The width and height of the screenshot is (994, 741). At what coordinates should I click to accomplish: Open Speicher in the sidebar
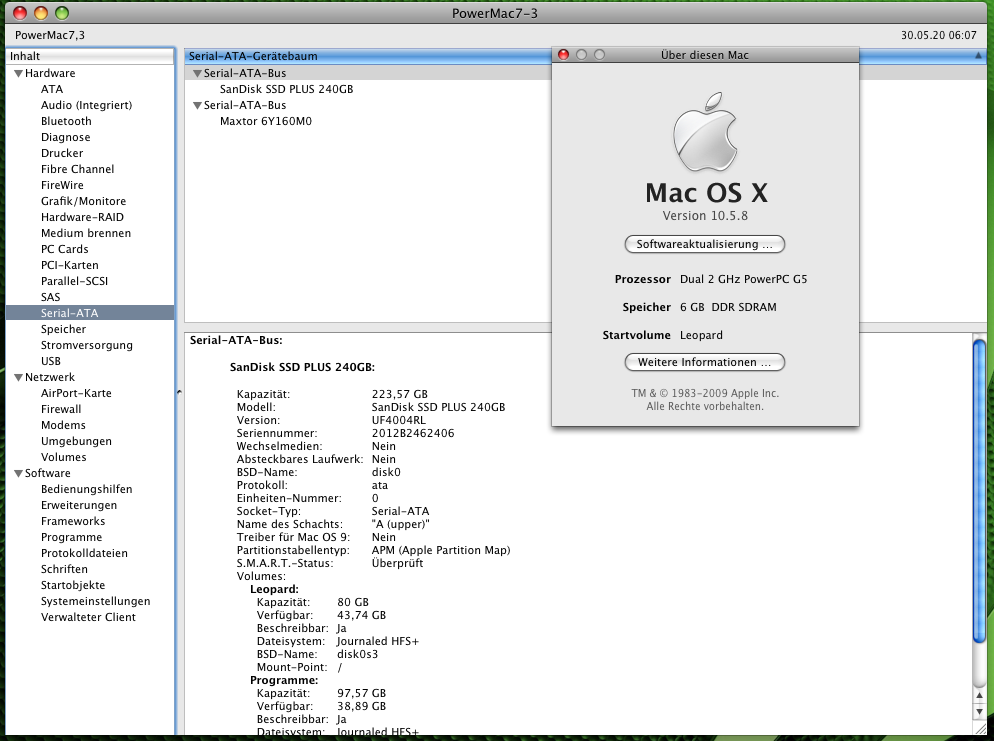pos(63,329)
